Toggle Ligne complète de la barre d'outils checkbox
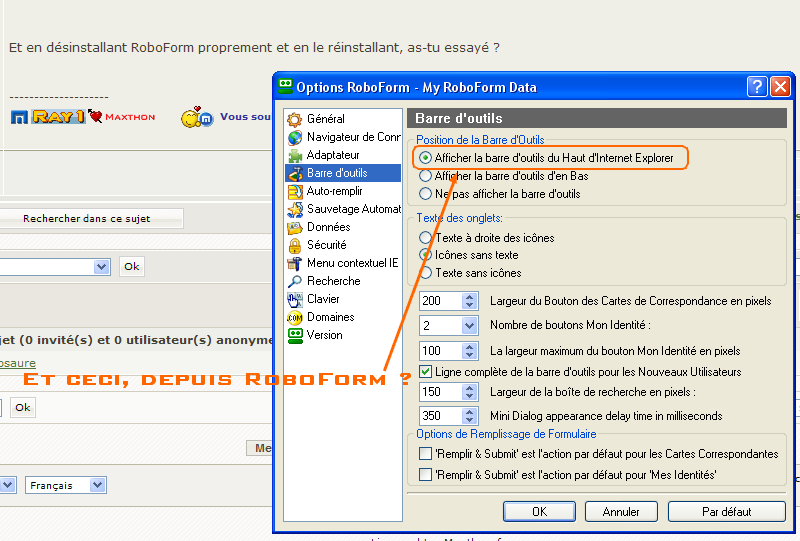The width and height of the screenshot is (800, 541). [425, 372]
